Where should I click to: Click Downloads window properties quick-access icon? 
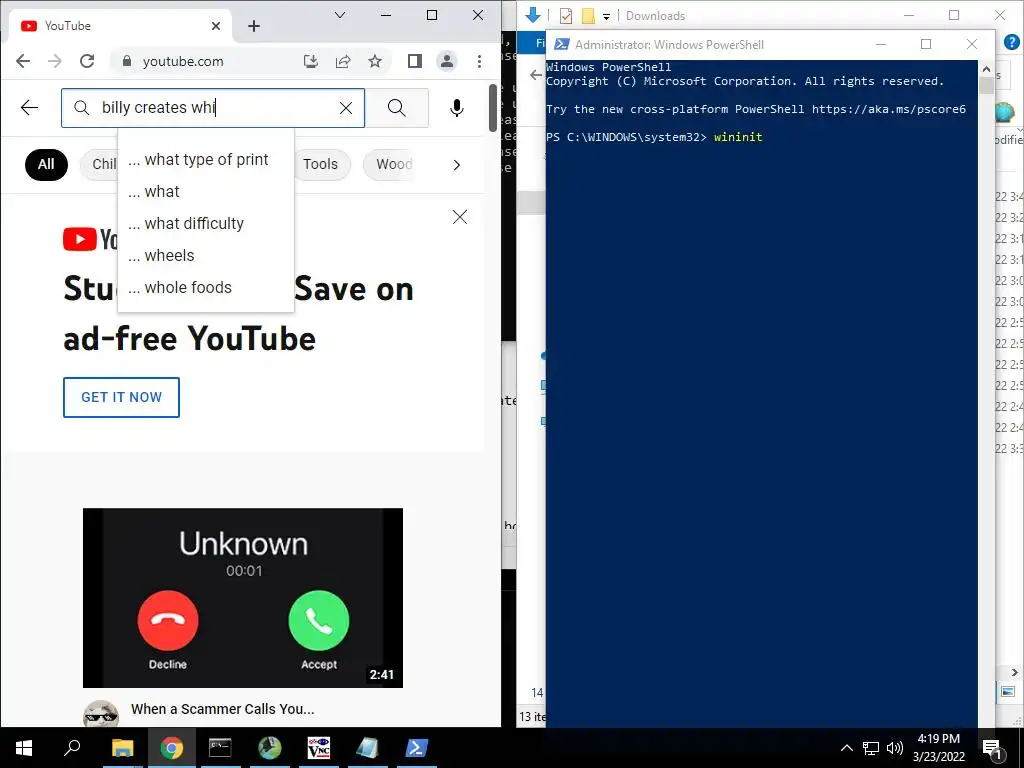pos(566,16)
